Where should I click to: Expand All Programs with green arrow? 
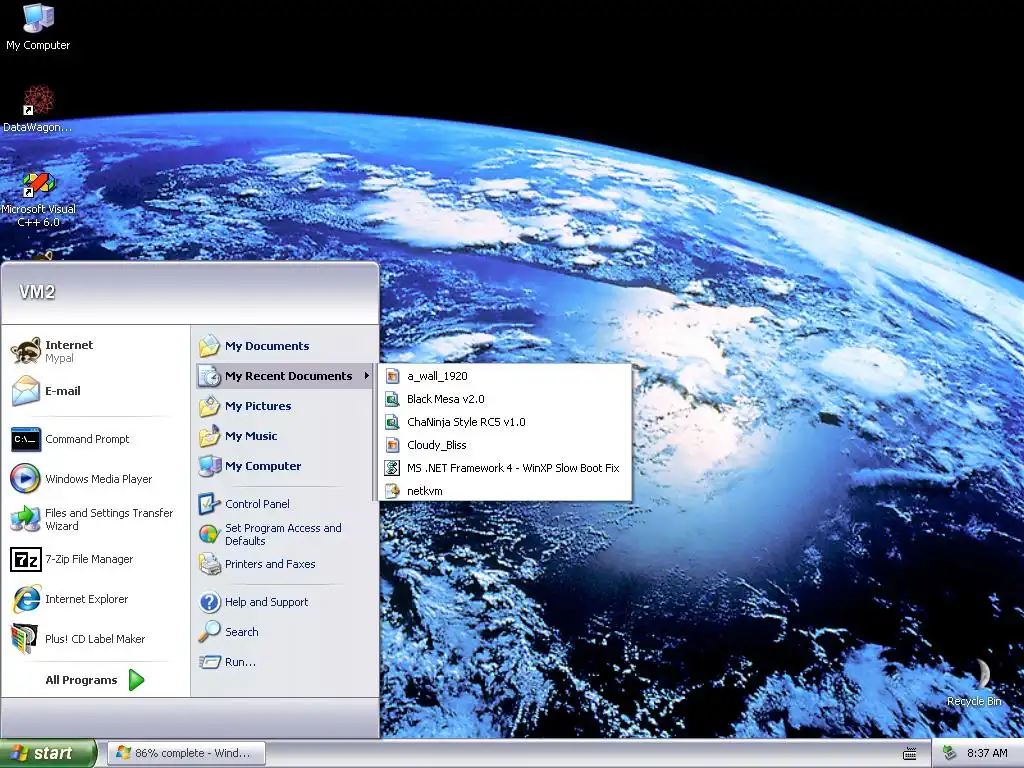[95, 680]
